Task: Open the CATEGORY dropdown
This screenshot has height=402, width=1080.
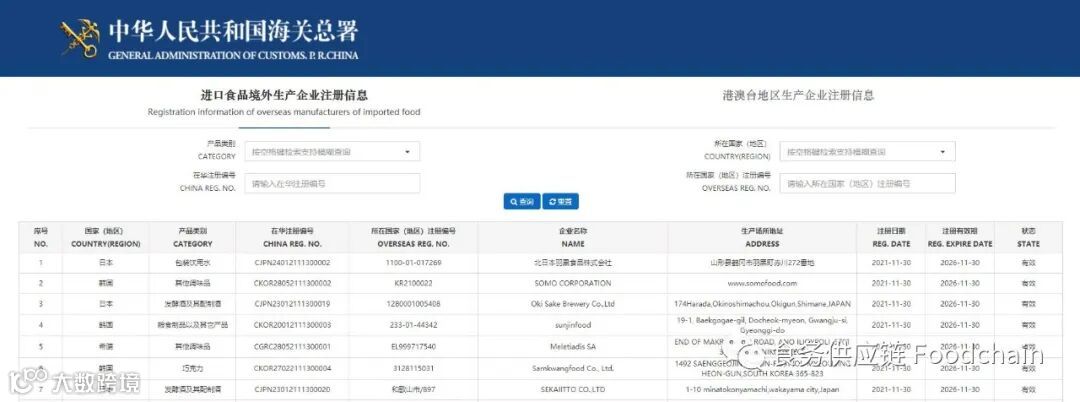Action: pyautogui.click(x=332, y=151)
